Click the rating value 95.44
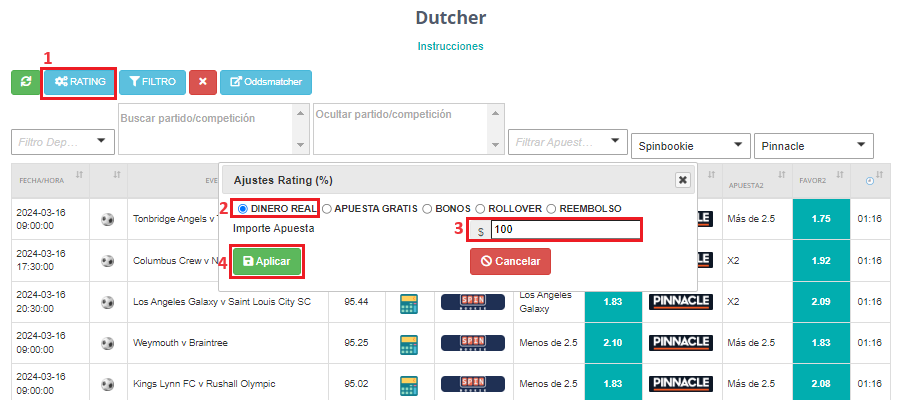The height and width of the screenshot is (400, 901). (x=356, y=302)
